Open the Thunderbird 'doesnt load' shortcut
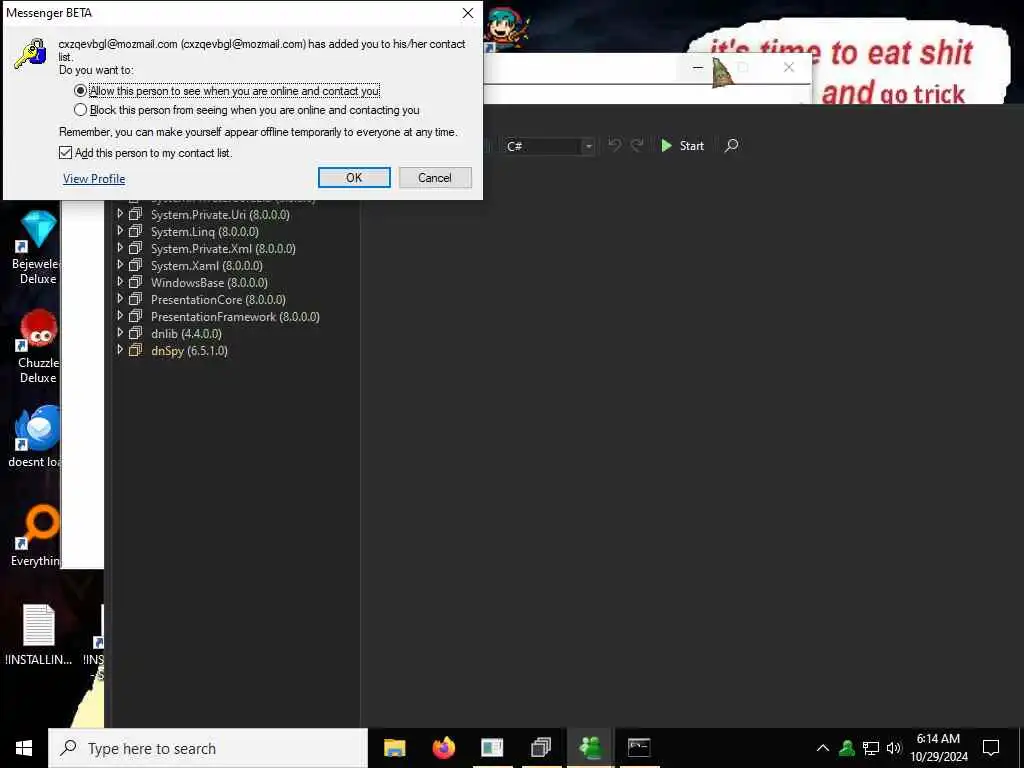 36,436
